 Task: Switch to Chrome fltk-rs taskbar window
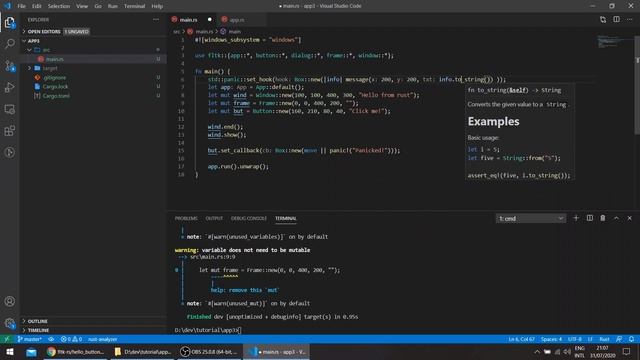tap(76, 352)
